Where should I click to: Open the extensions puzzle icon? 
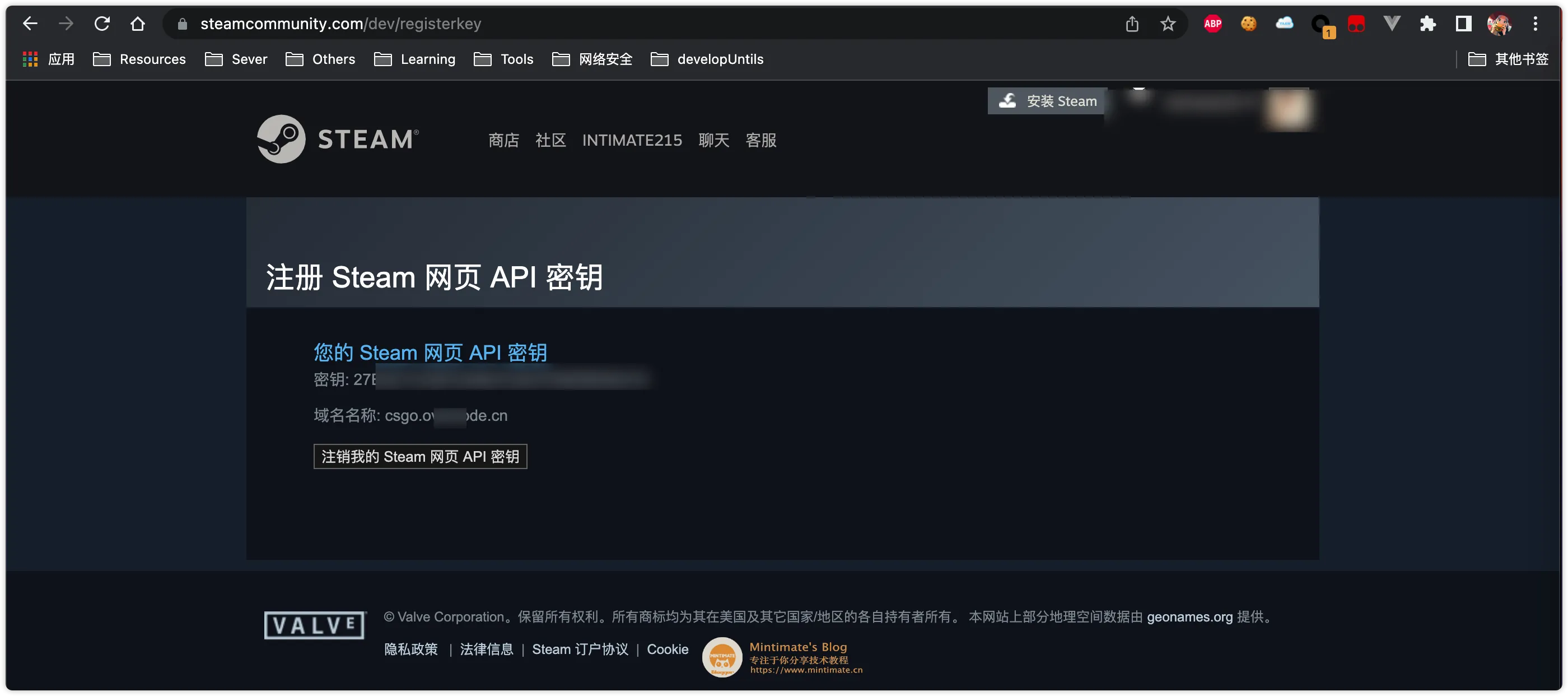[x=1427, y=24]
